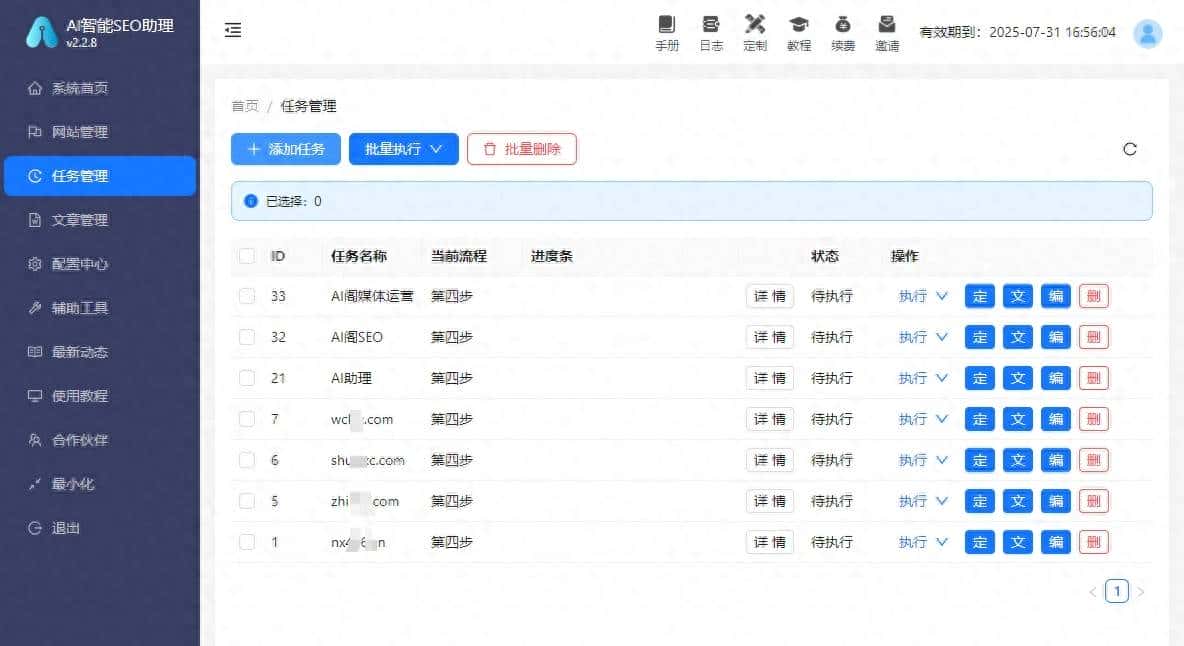
Task: Check the select-all checkbox in table header
Action: pos(246,256)
